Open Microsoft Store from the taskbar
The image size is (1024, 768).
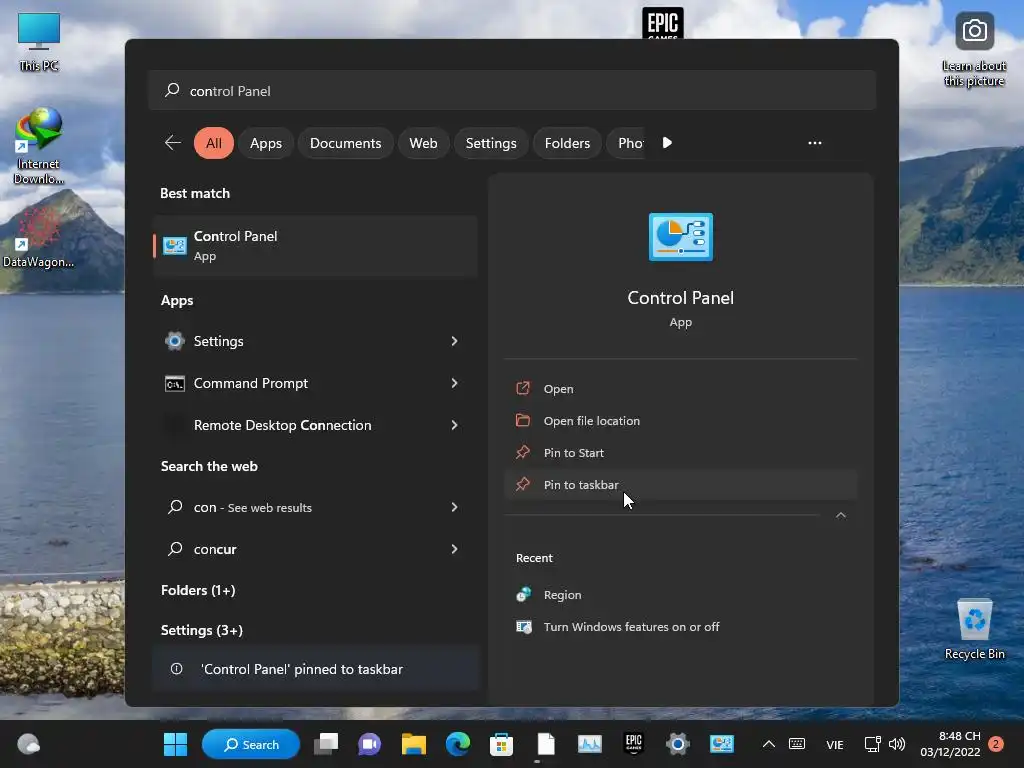(502, 744)
